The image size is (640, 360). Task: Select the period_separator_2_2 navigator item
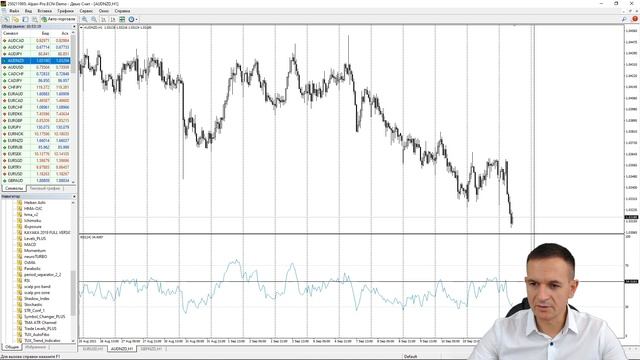tap(42, 275)
